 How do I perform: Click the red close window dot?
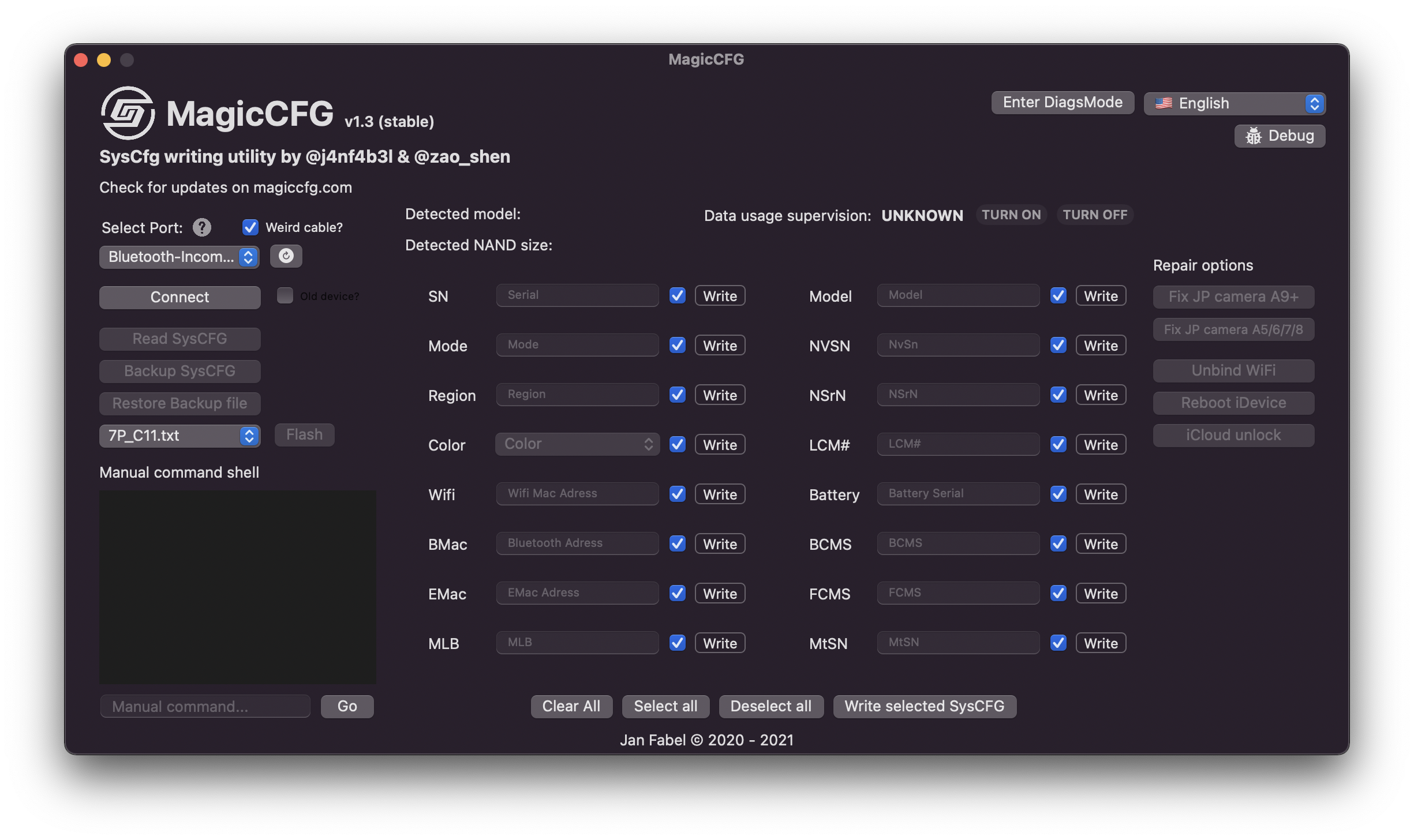81,60
